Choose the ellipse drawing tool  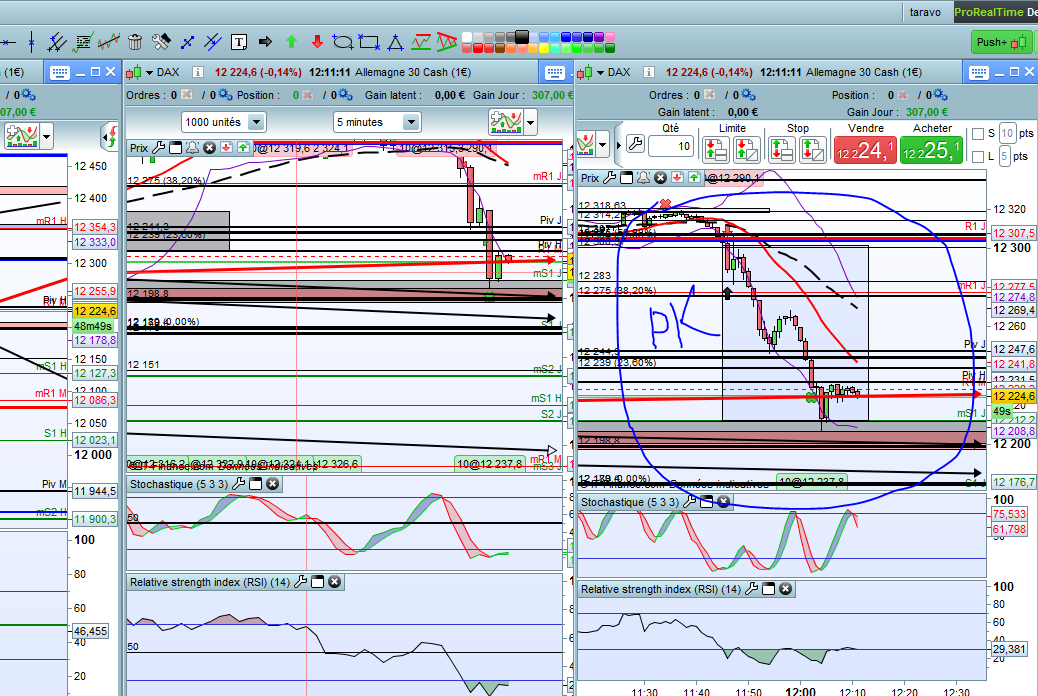[x=343, y=42]
